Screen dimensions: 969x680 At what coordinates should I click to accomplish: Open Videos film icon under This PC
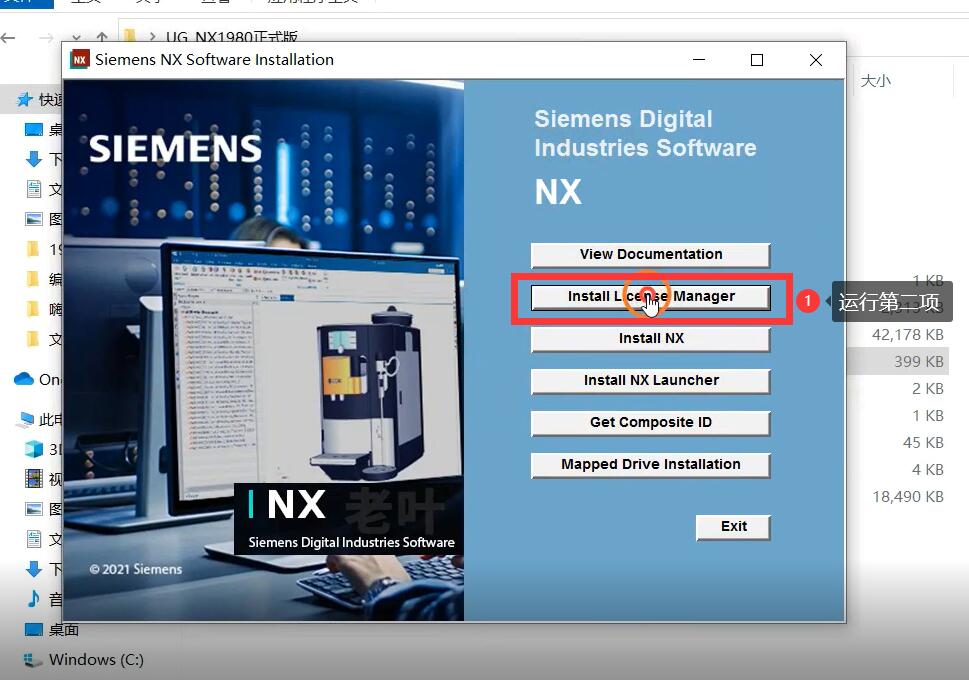(x=33, y=478)
